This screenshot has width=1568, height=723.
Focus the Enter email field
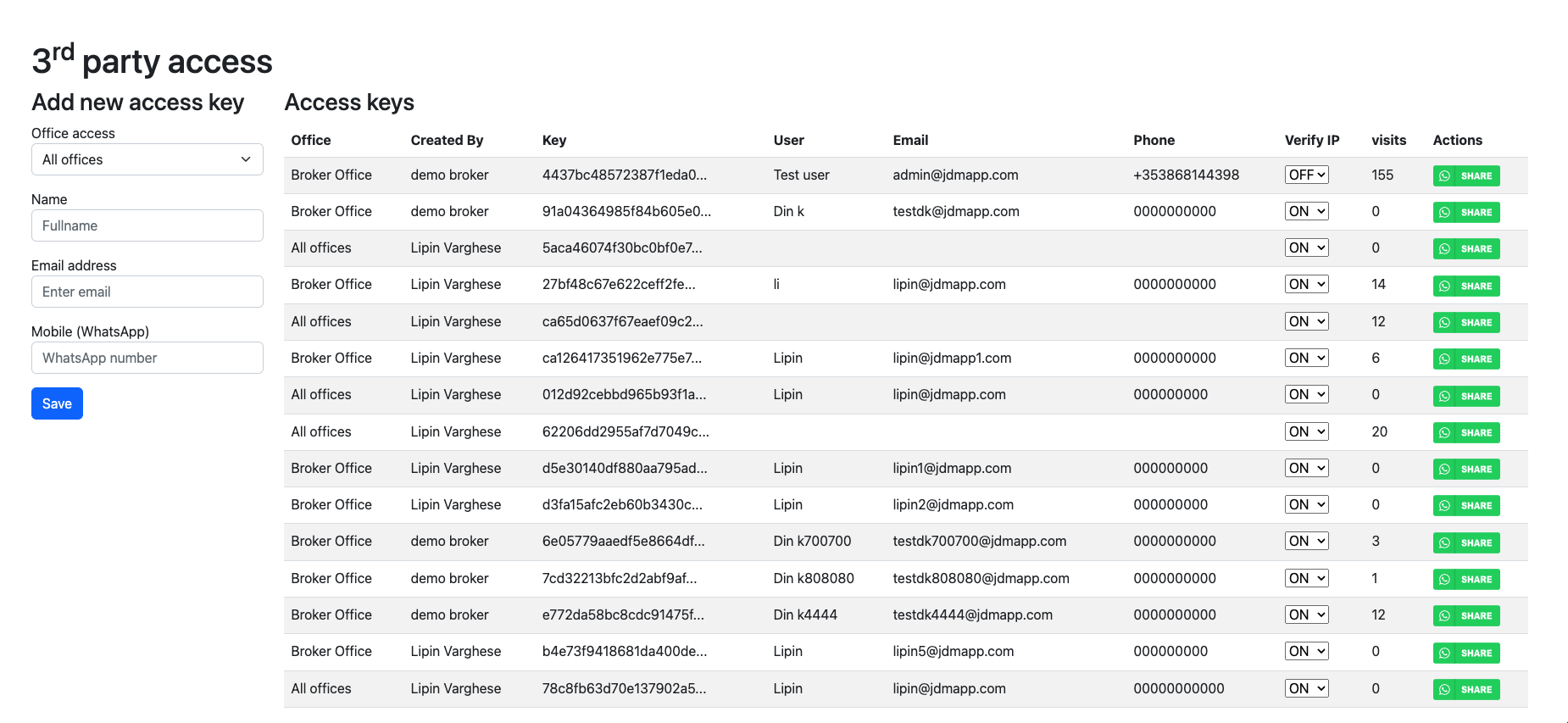tap(147, 292)
